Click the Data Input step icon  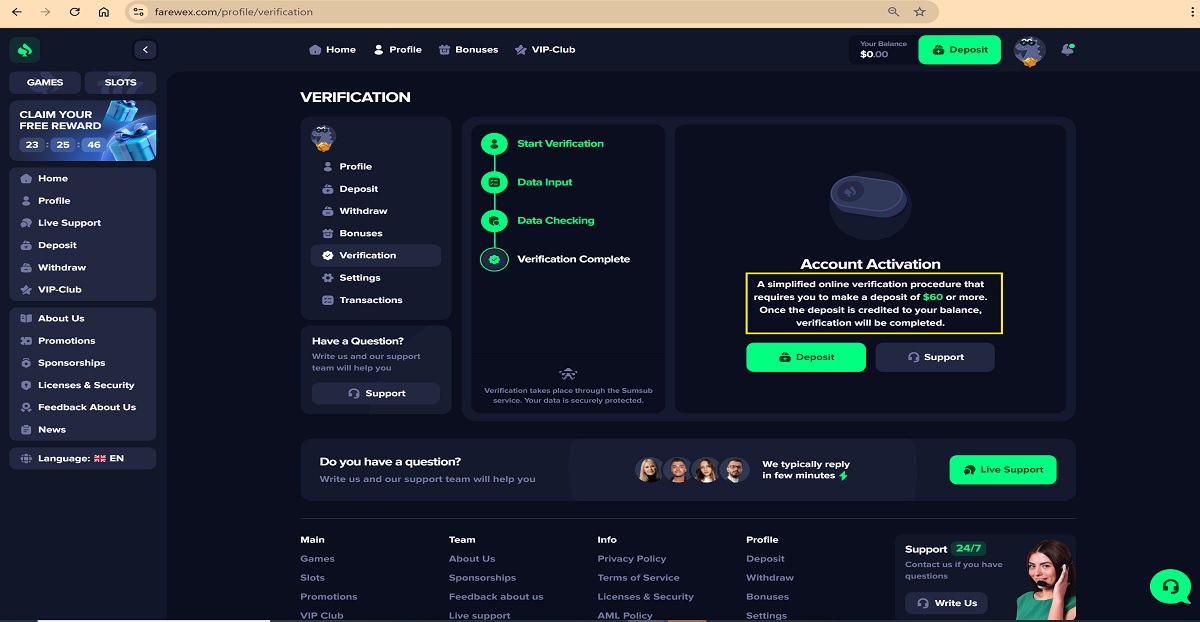pyautogui.click(x=494, y=182)
